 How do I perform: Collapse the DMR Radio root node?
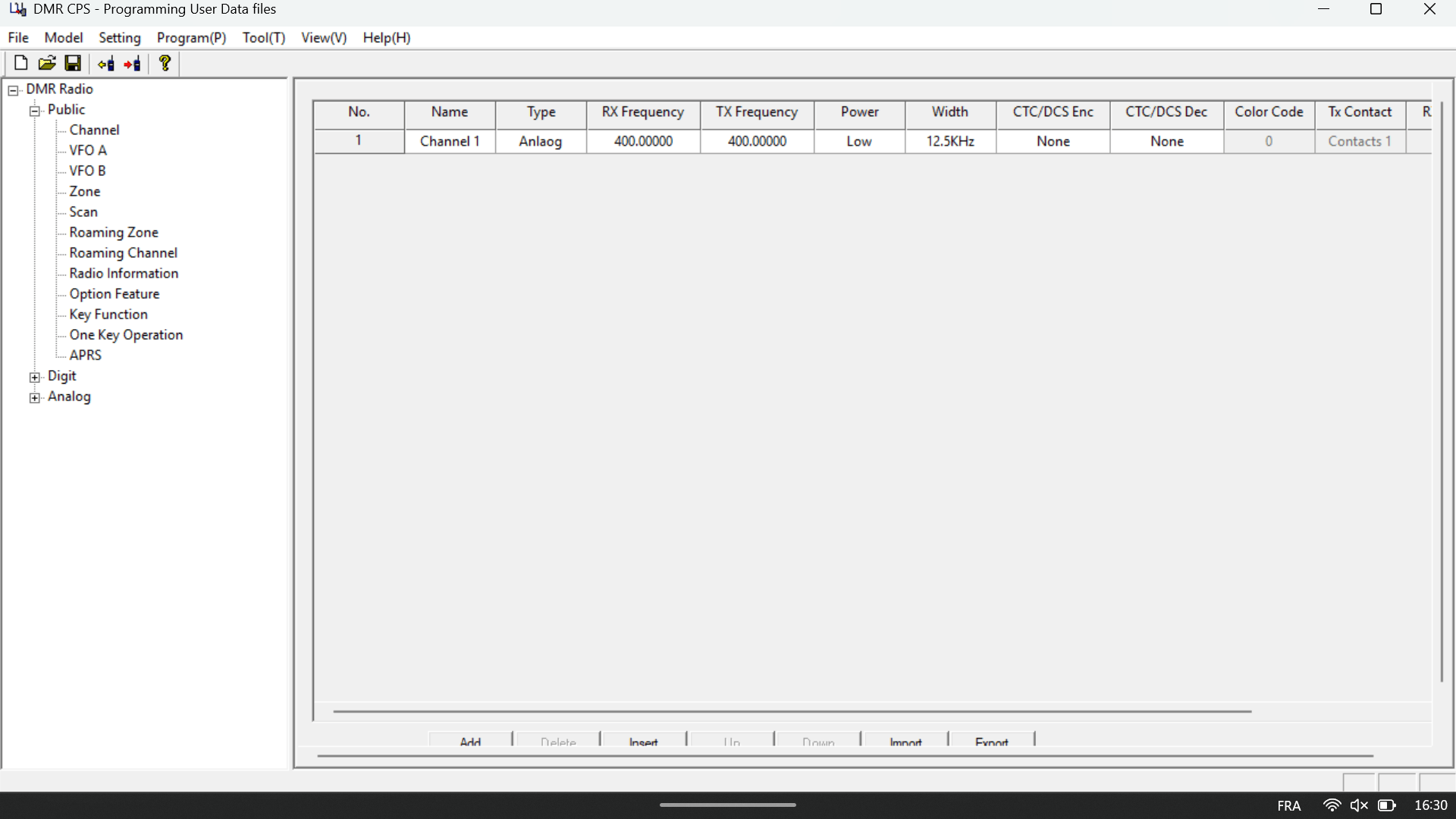tap(13, 91)
